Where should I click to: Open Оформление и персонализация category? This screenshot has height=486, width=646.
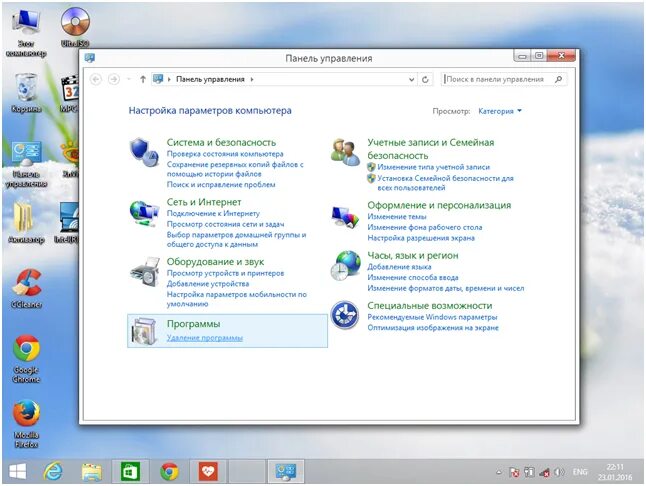pos(439,205)
